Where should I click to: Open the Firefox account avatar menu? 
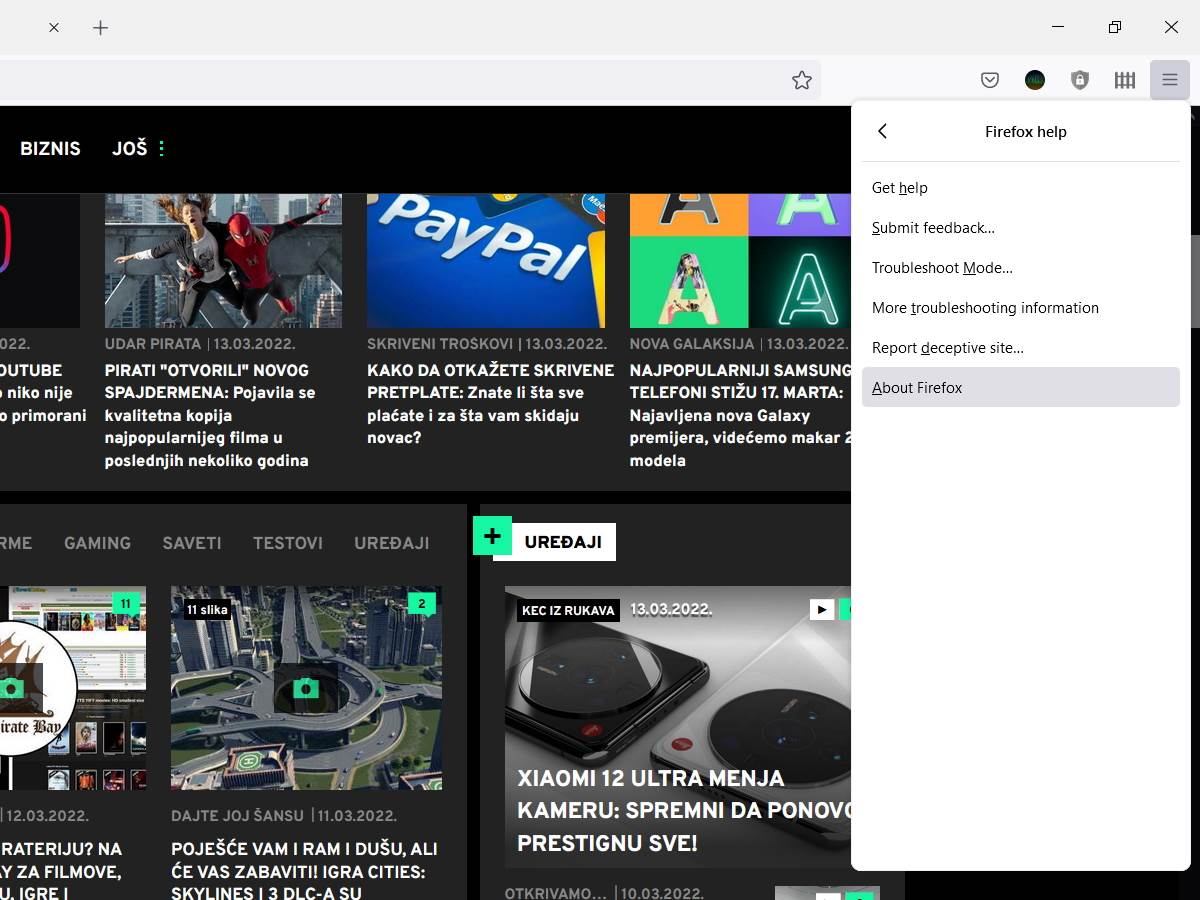click(1034, 80)
